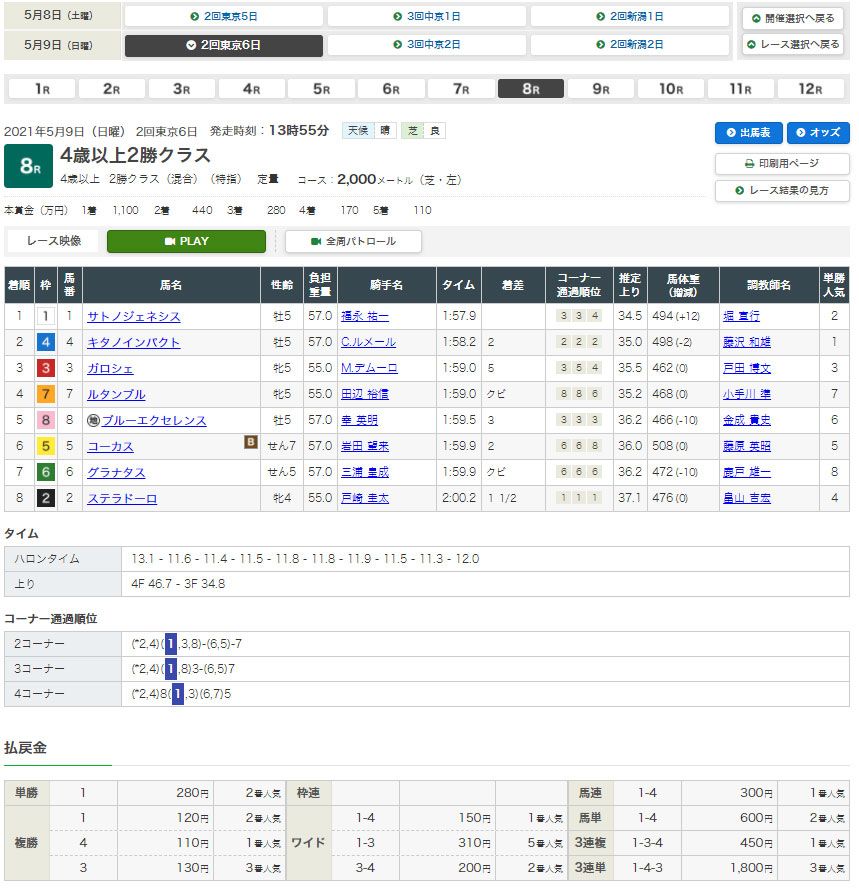Image resolution: width=859 pixels, height=889 pixels.
Task: Choose 3回中京2日 meeting
Action: [427, 45]
